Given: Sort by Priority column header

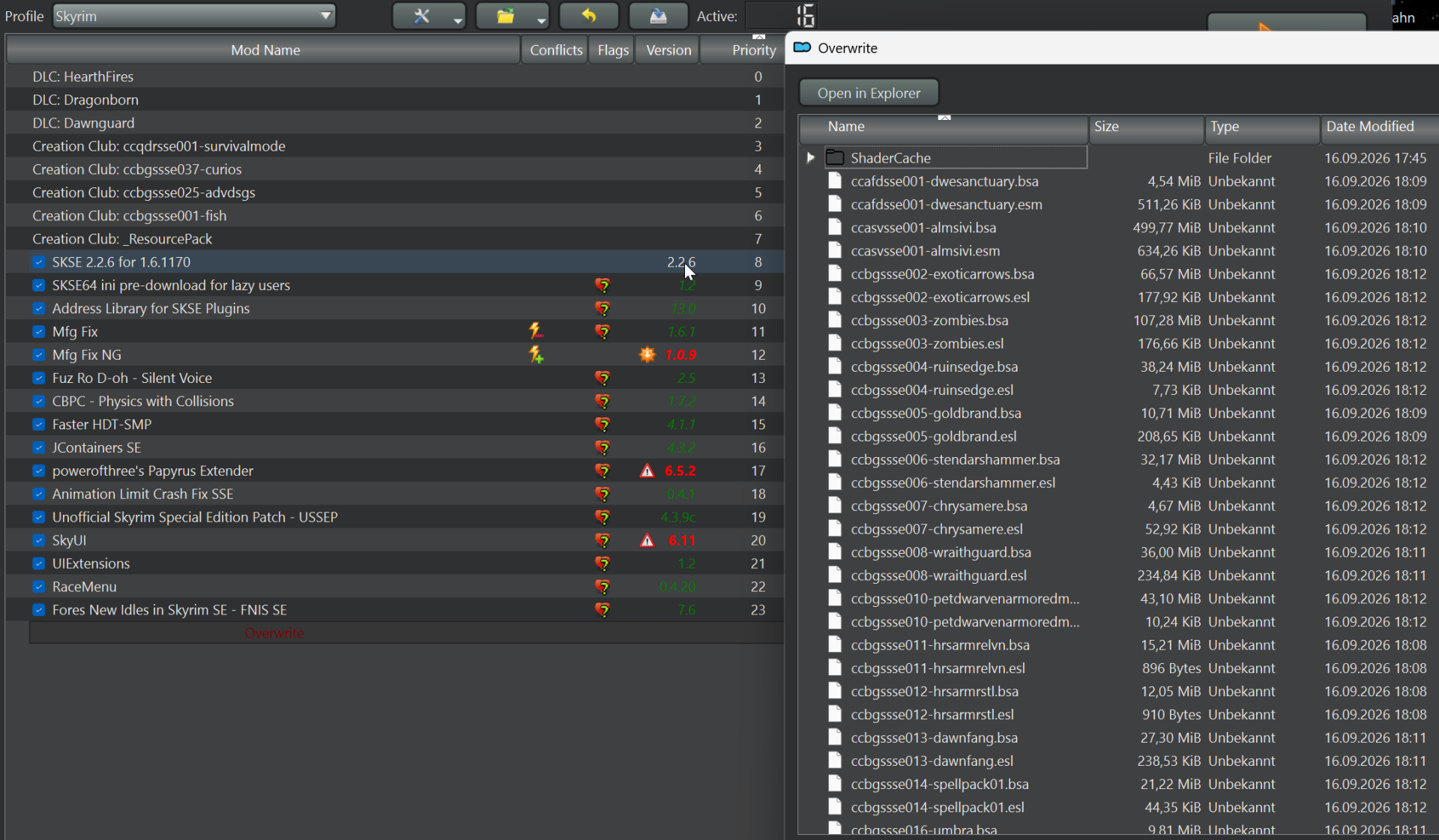Looking at the screenshot, I should click(743, 49).
